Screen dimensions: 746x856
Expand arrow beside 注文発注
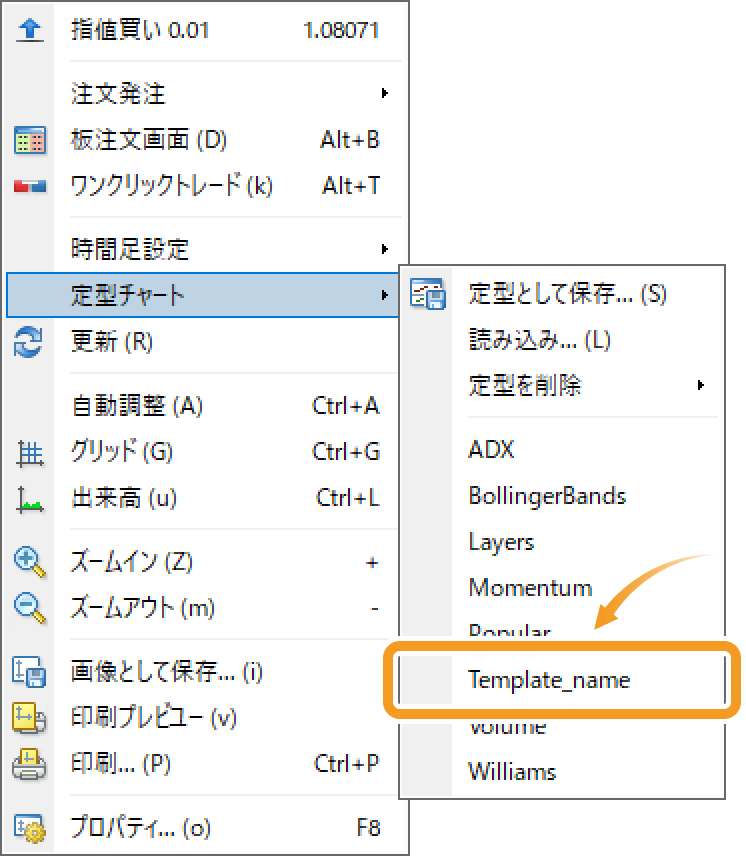[385, 93]
